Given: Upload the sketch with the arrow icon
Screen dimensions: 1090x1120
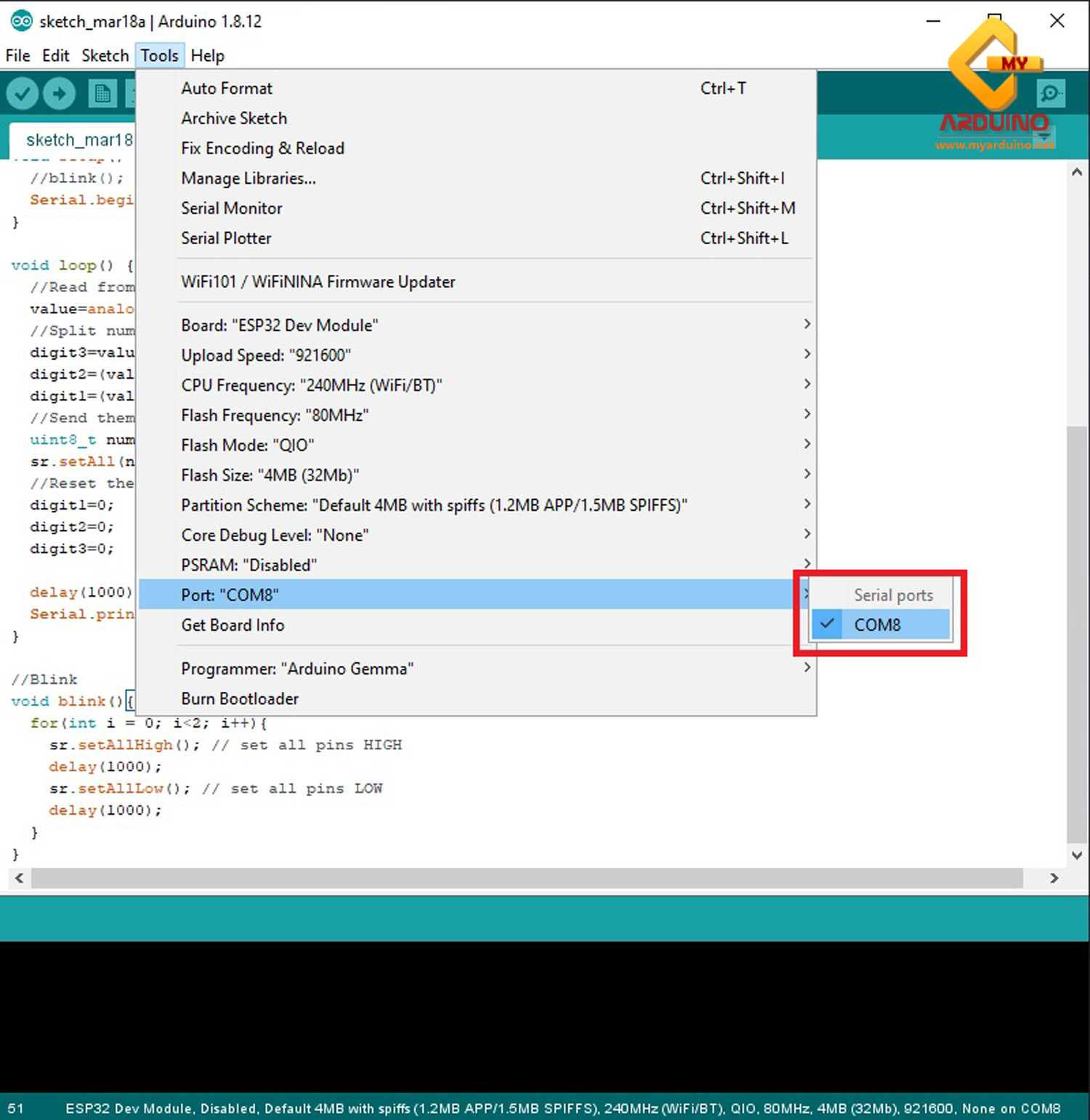Looking at the screenshot, I should 60,93.
